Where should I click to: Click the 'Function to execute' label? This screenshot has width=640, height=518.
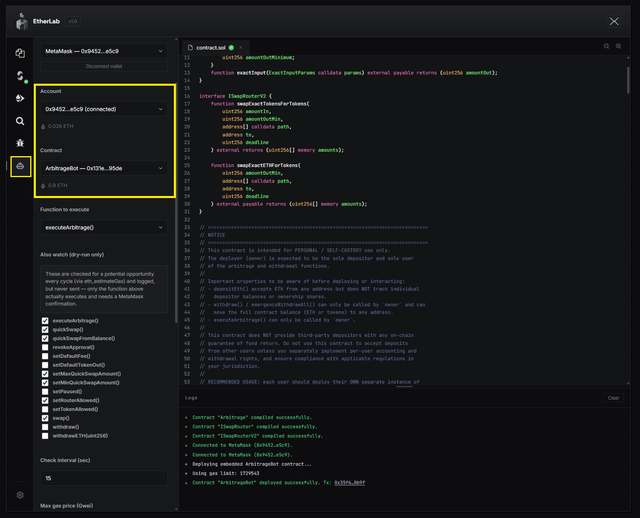point(64,210)
